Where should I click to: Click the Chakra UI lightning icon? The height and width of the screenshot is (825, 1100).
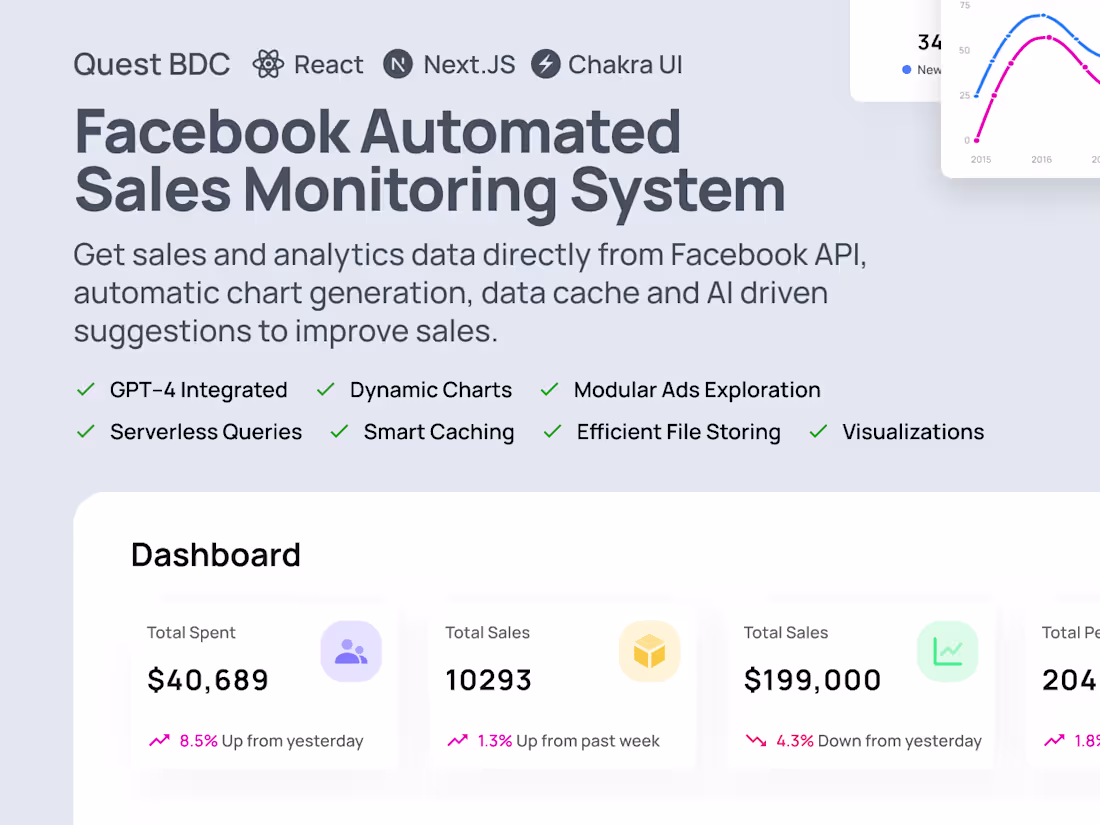[546, 64]
